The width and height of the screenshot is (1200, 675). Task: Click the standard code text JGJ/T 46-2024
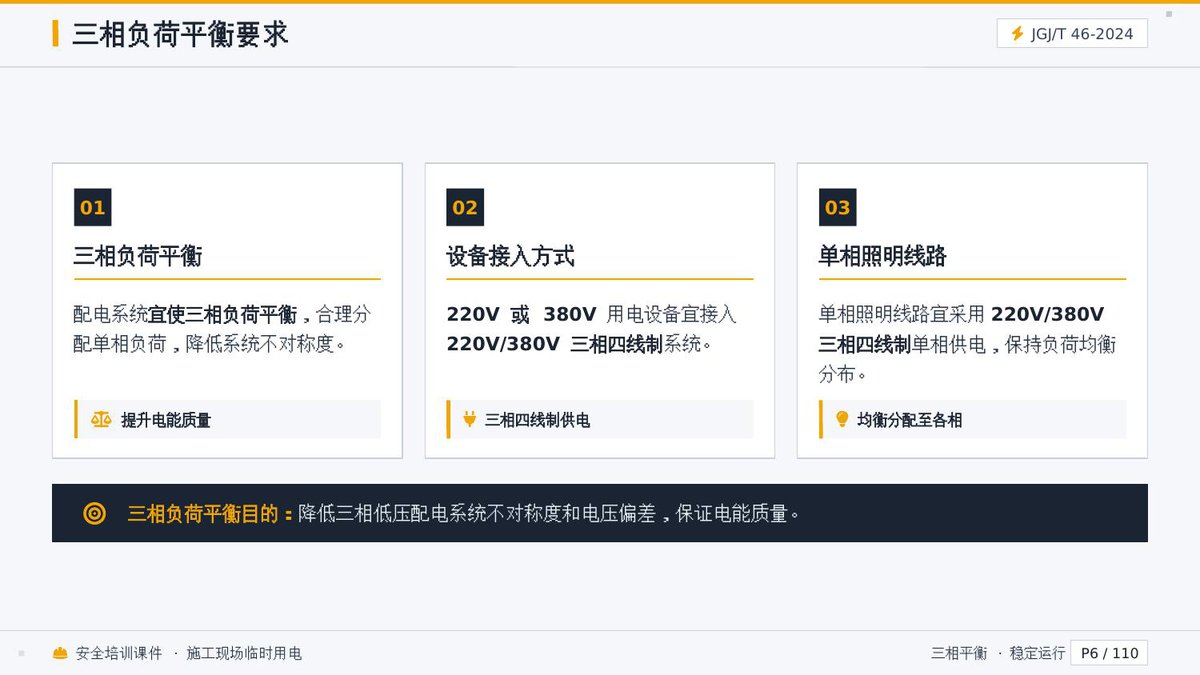point(1082,34)
